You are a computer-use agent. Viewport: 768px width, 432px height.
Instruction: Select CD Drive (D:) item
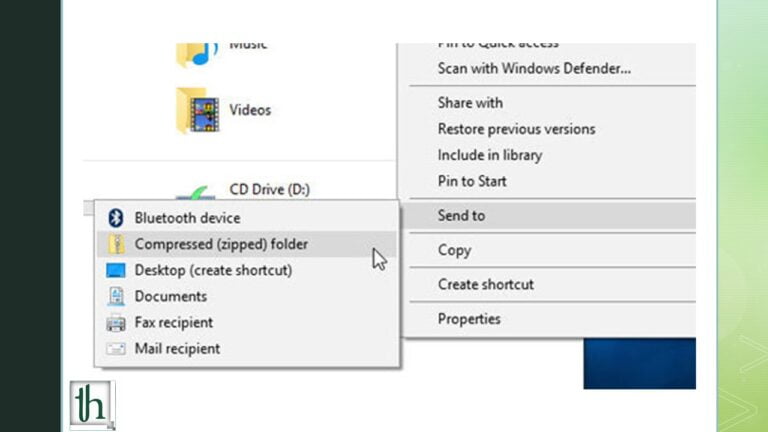271,189
